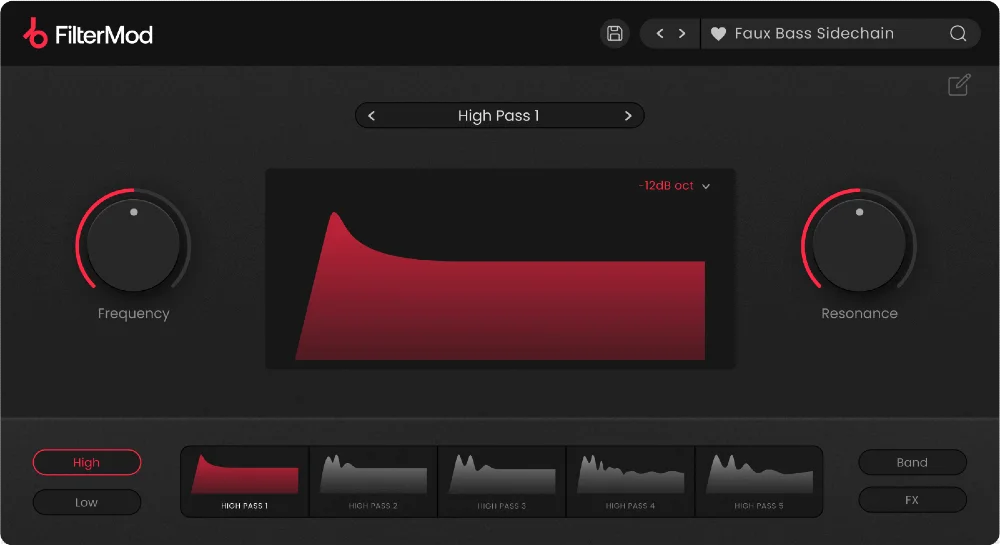Click the FilterMod logo
Screen dimensions: 1000x545
point(88,35)
